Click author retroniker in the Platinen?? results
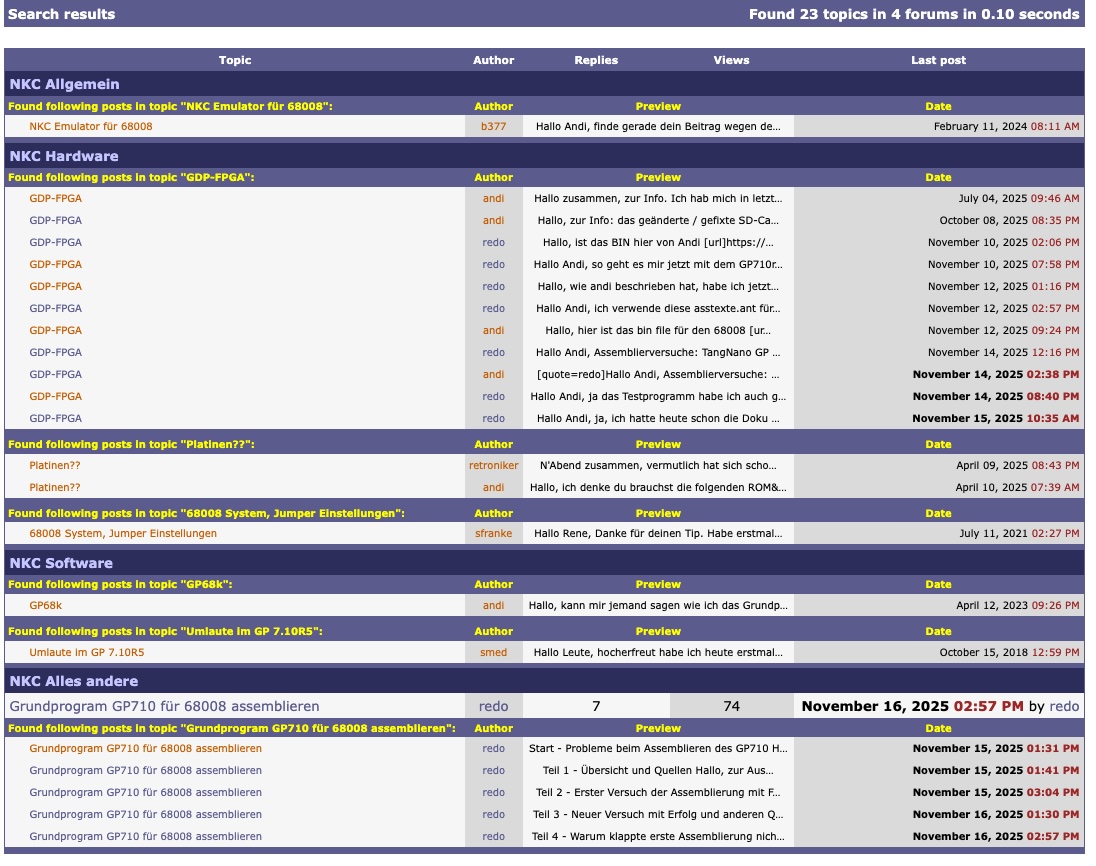This screenshot has width=1096, height=866. click(493, 466)
